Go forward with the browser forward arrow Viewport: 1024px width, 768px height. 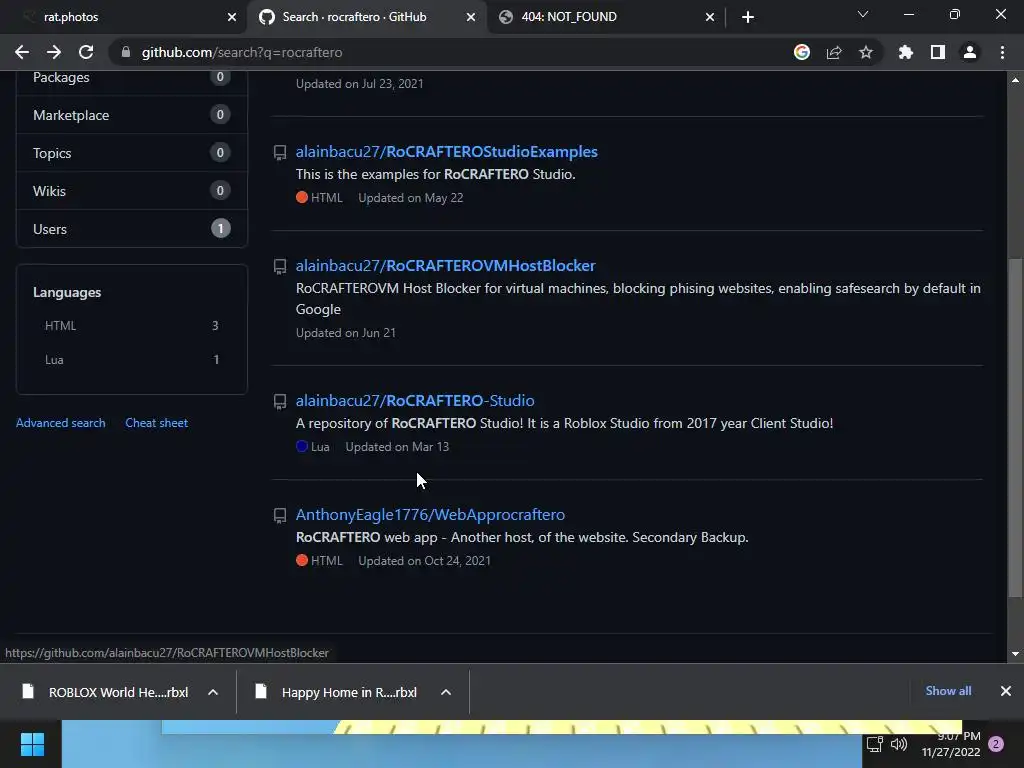[54, 52]
